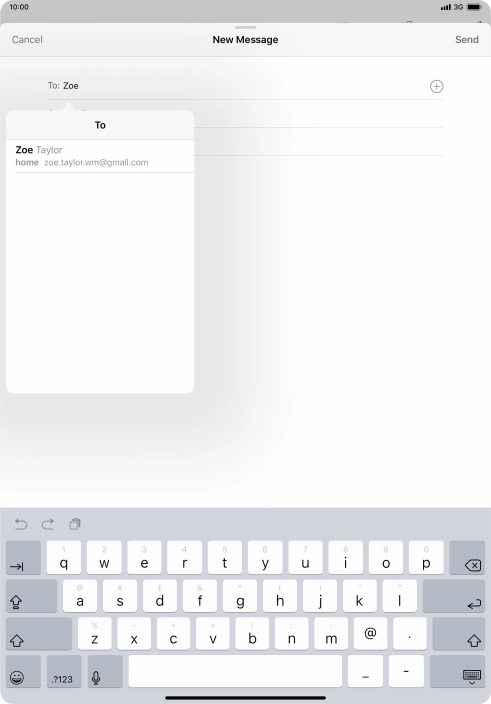
Task: Tap the s key
Action: (120, 596)
